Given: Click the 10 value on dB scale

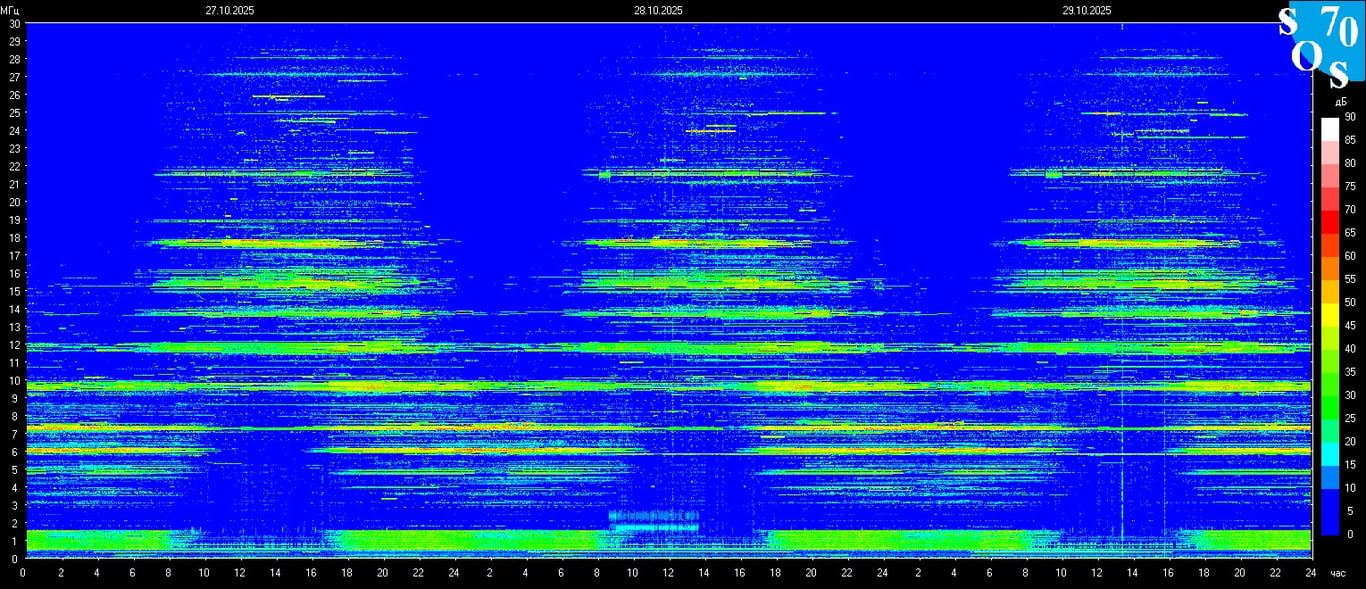Looking at the screenshot, I should [x=1349, y=488].
